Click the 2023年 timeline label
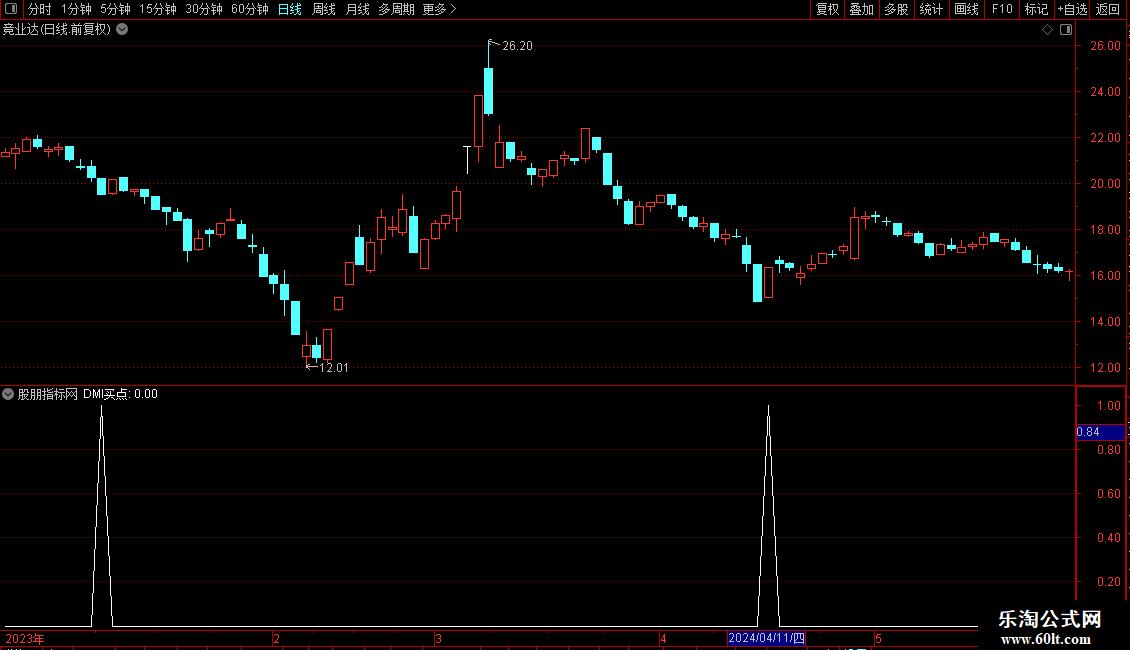 coord(25,639)
